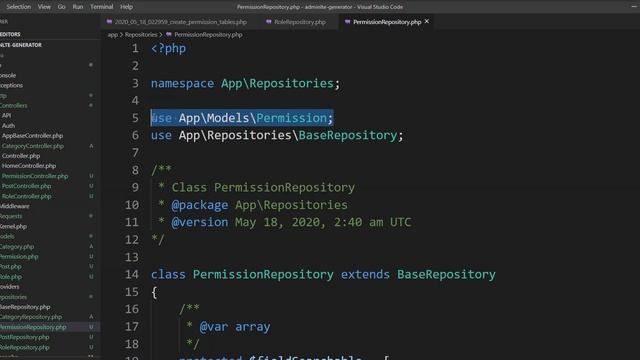Click line number 14 in gutter
This screenshot has width=640, height=360.
click(x=132, y=275)
